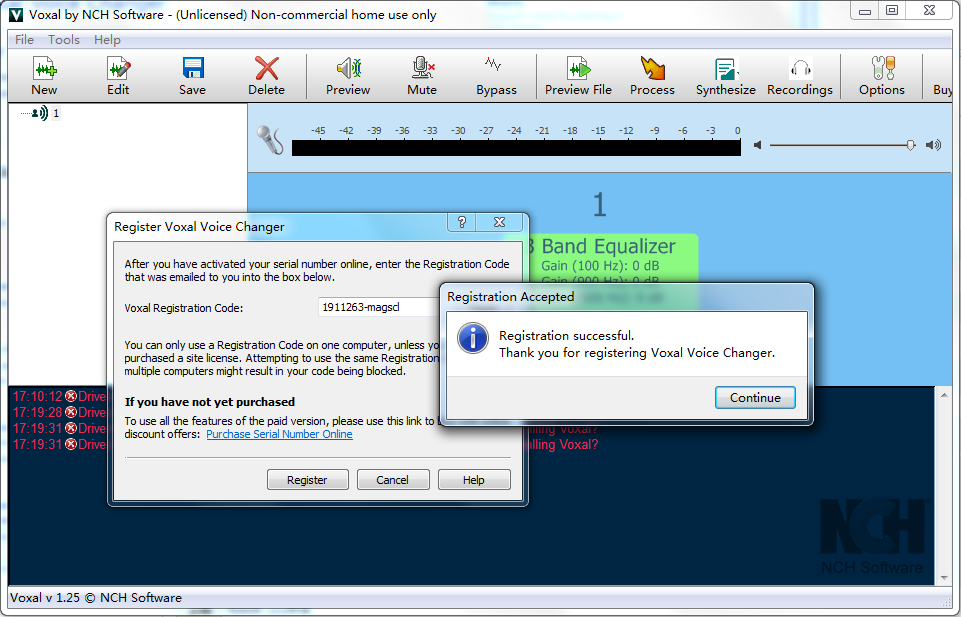Toggle the Mute microphone button
Screen dimensions: 961x617
pyautogui.click(x=422, y=76)
